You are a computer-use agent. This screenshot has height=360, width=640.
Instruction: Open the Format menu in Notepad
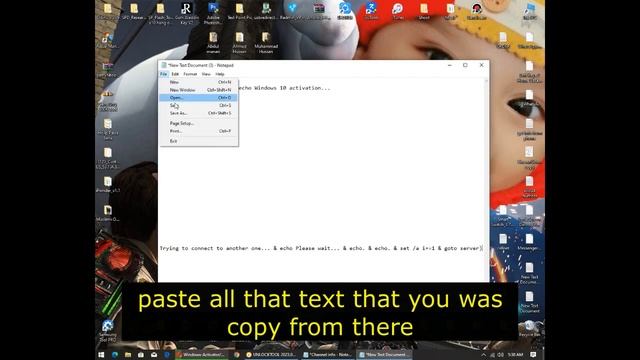[190, 74]
